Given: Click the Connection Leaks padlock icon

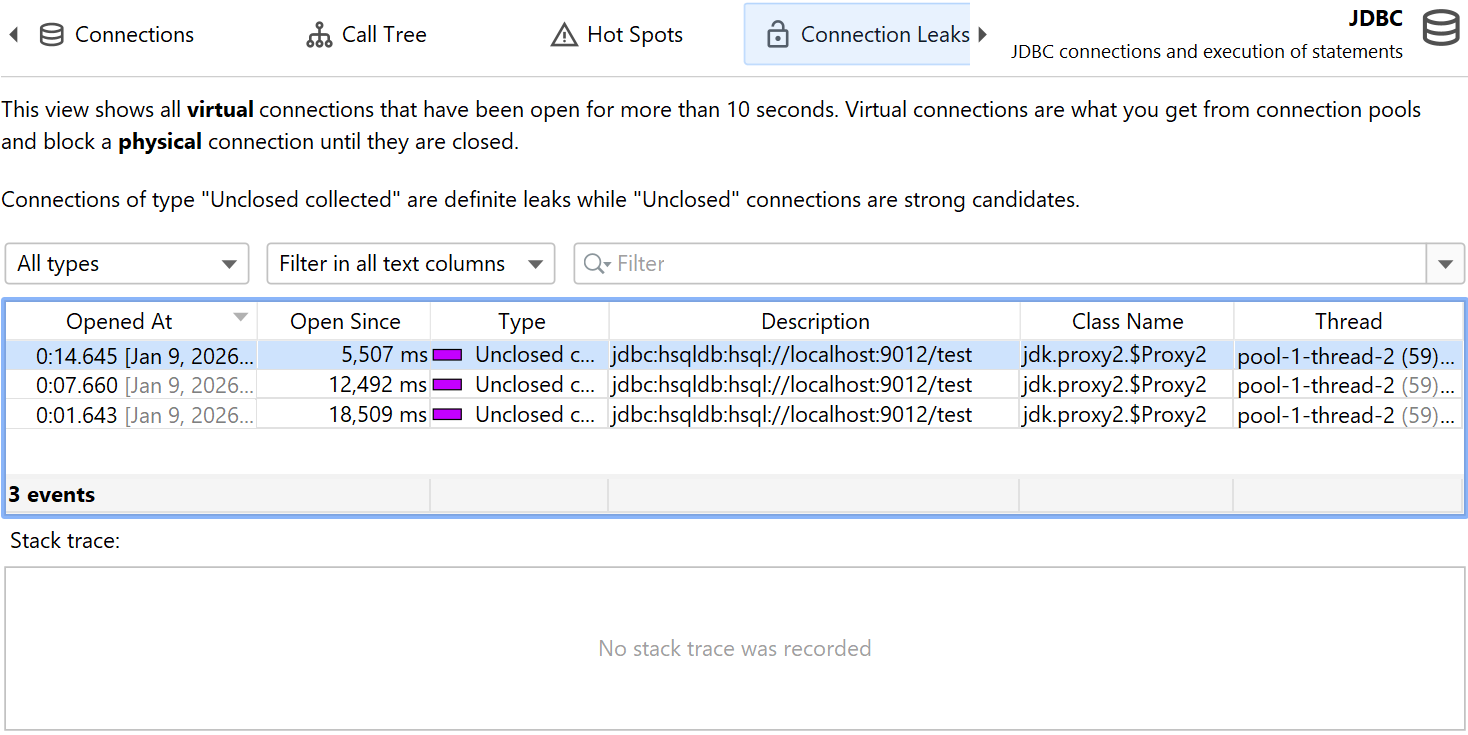Looking at the screenshot, I should pyautogui.click(x=777, y=35).
